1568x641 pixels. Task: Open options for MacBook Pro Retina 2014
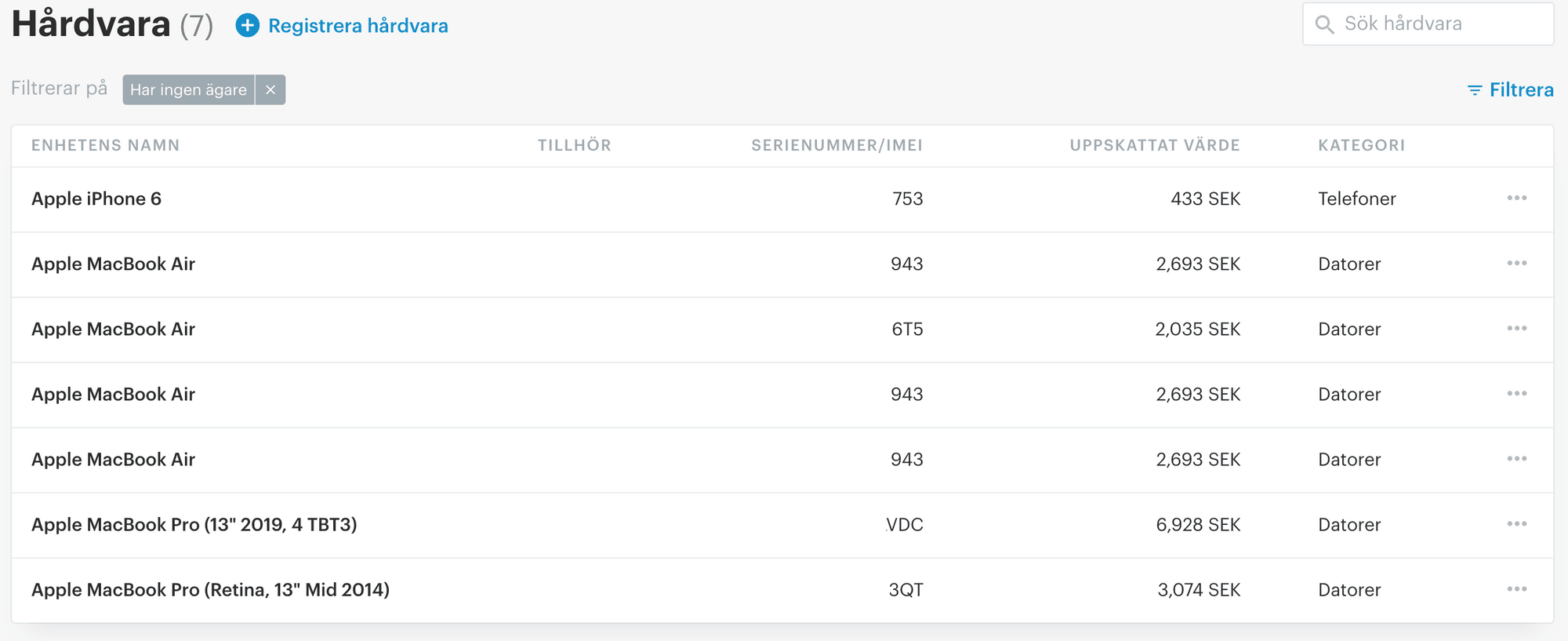pyautogui.click(x=1517, y=588)
